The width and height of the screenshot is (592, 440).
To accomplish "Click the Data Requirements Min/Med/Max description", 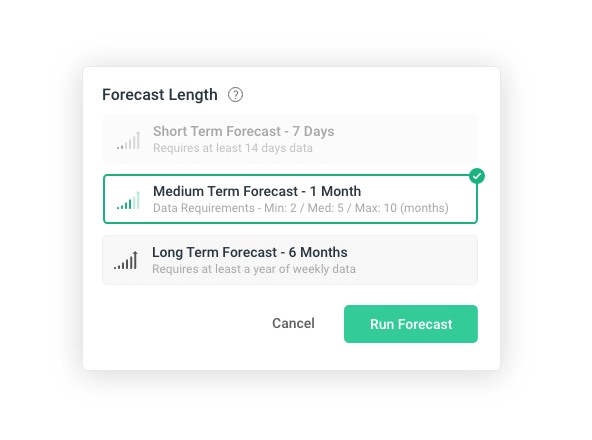I will [x=301, y=208].
